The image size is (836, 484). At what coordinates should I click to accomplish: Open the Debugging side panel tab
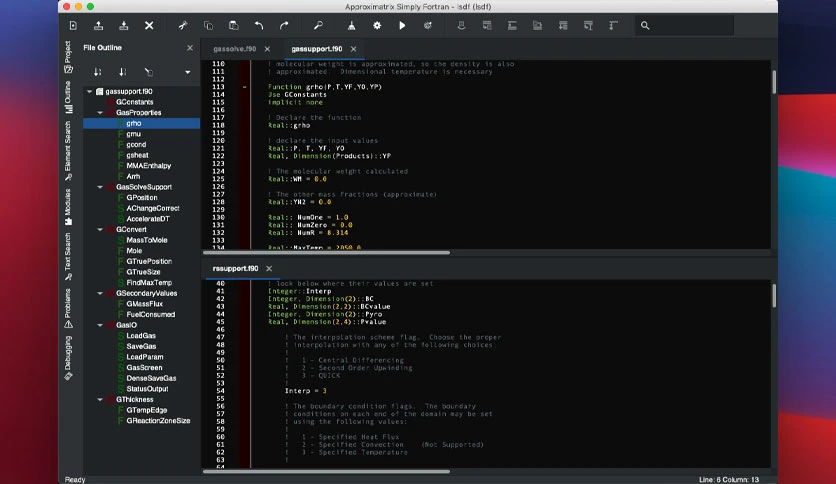(x=68, y=358)
